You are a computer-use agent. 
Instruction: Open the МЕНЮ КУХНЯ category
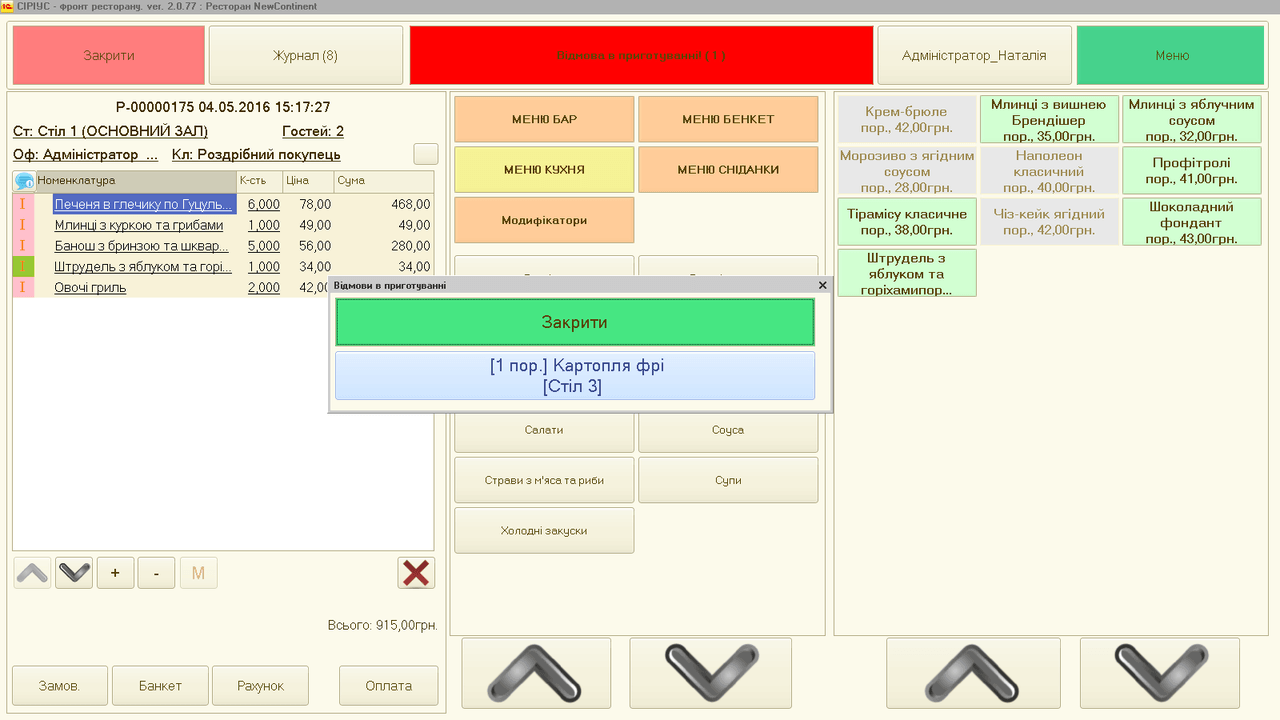pos(544,170)
